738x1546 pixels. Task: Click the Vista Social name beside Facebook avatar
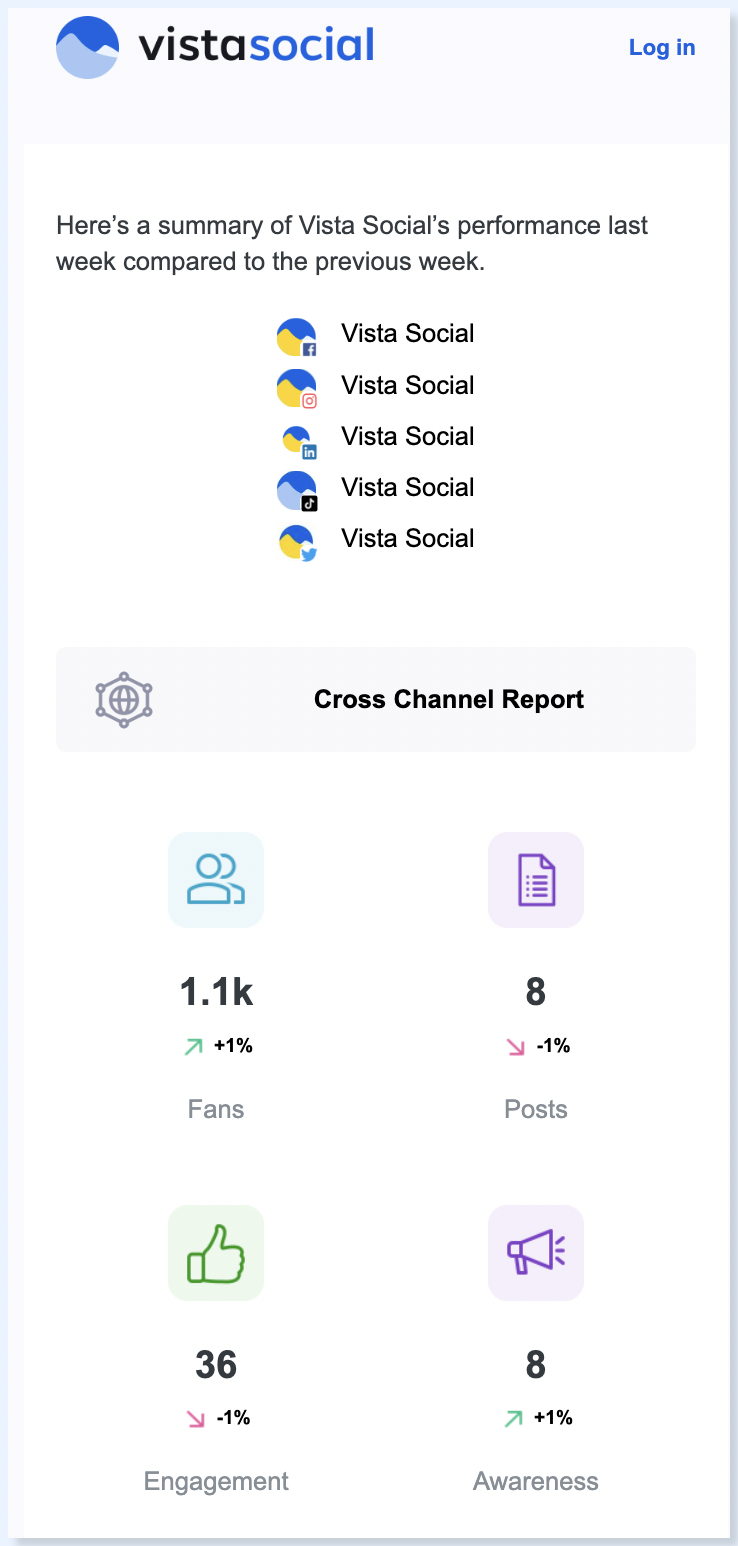(x=408, y=333)
